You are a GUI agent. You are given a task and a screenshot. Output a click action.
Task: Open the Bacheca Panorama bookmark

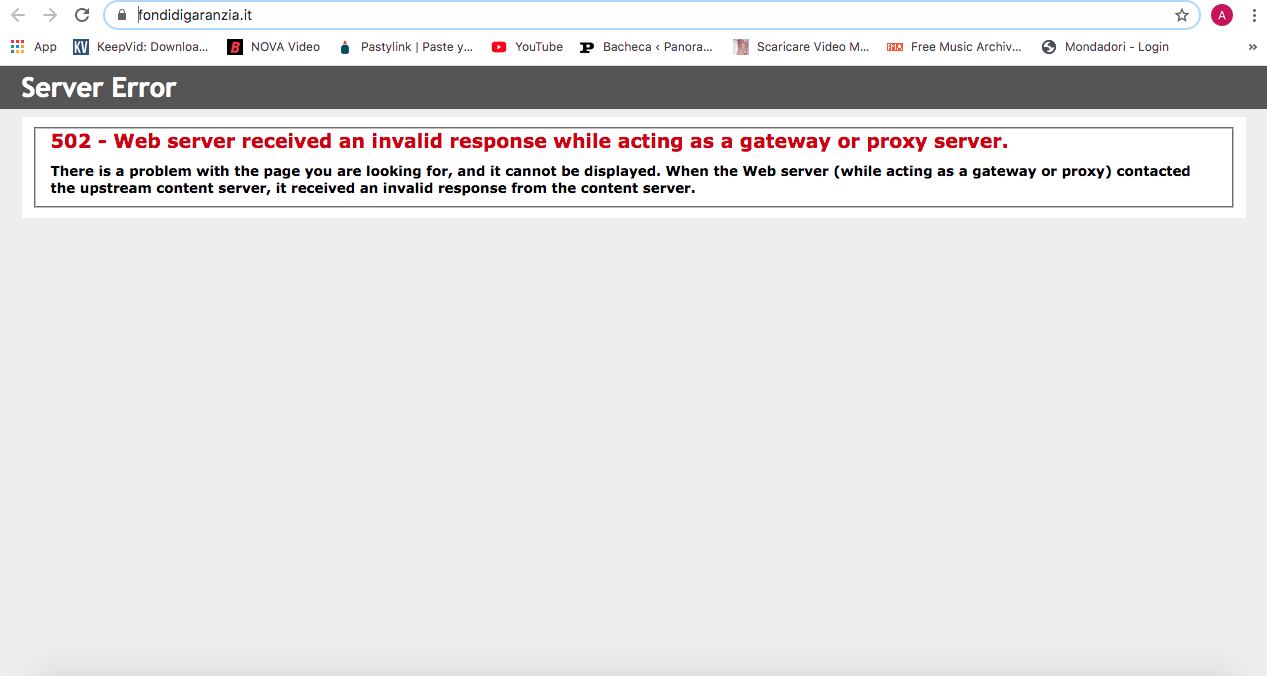point(646,47)
